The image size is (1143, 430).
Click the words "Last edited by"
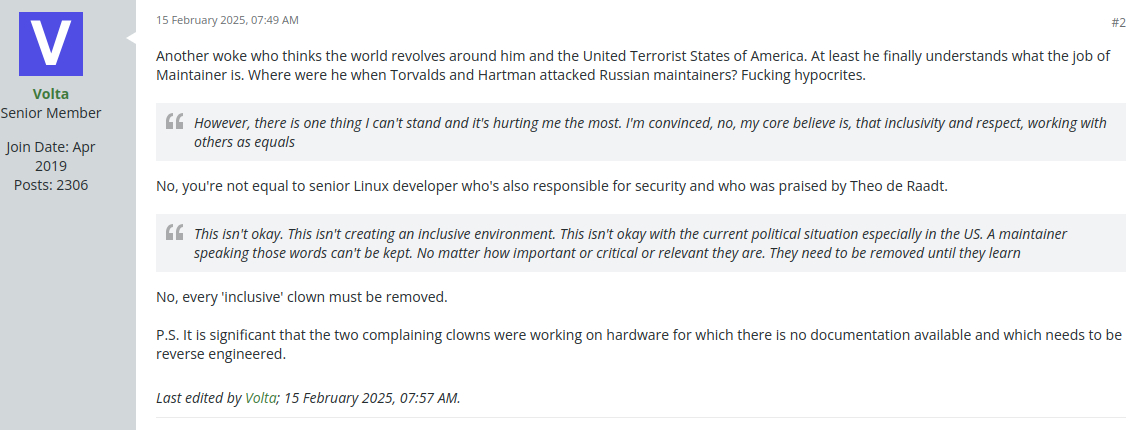[x=198, y=397]
